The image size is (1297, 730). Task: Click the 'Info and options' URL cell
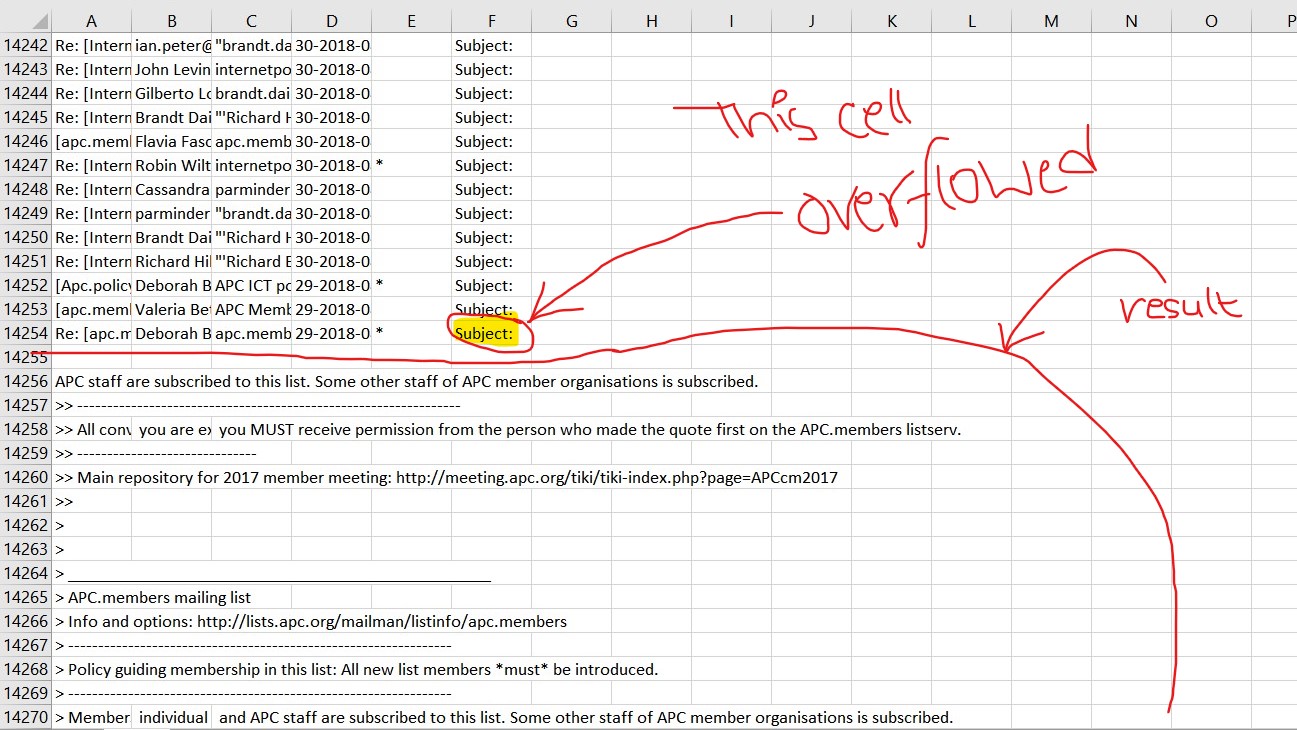(311, 621)
